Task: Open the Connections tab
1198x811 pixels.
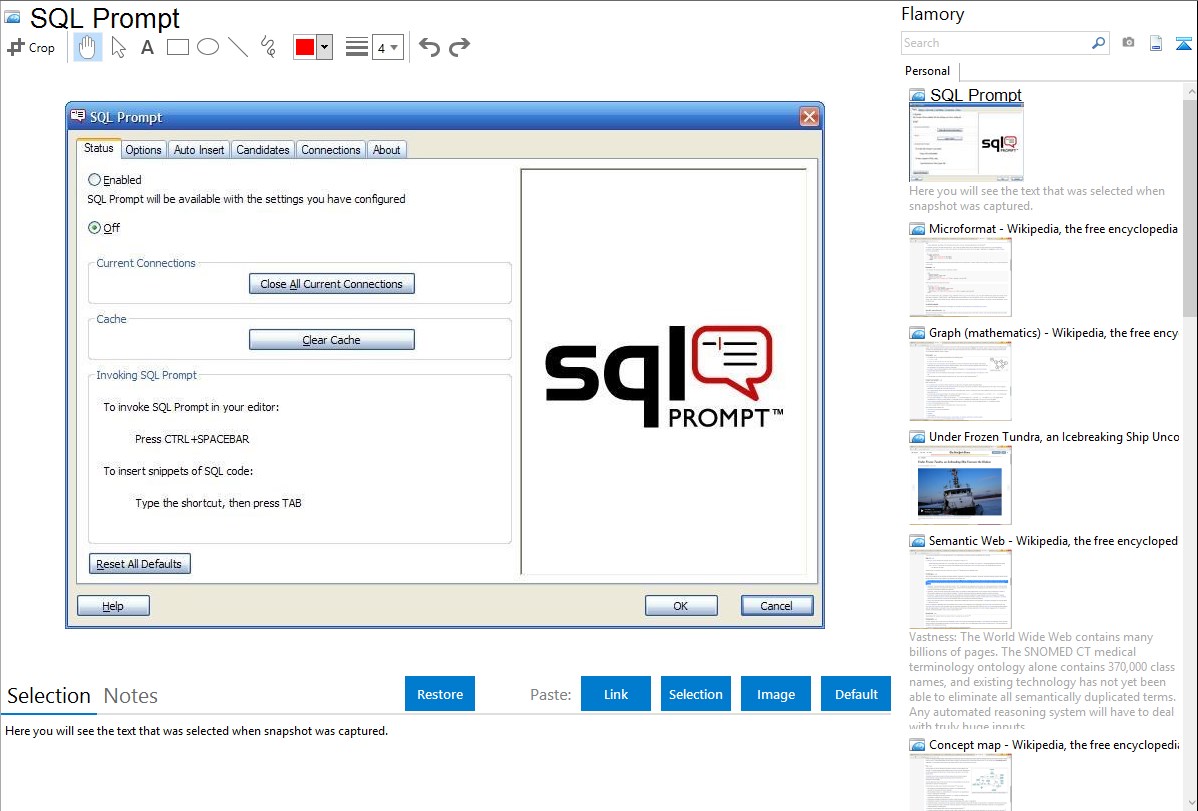Action: tap(331, 150)
